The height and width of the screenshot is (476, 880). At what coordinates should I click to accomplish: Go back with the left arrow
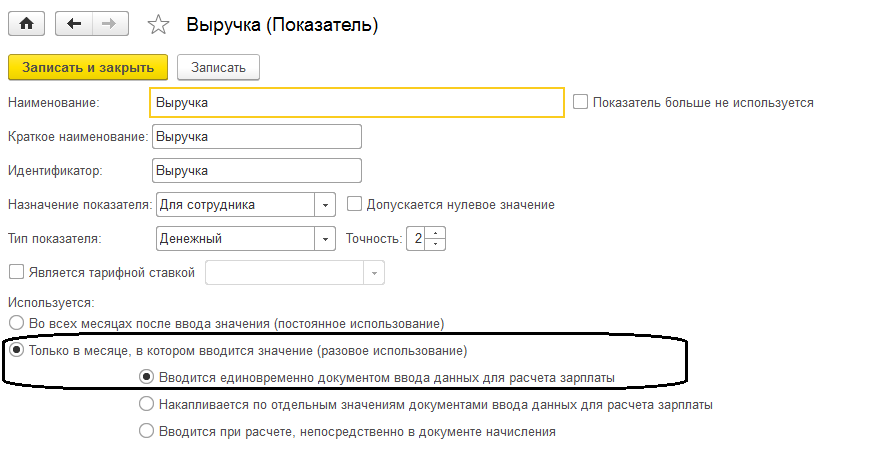pos(75,24)
